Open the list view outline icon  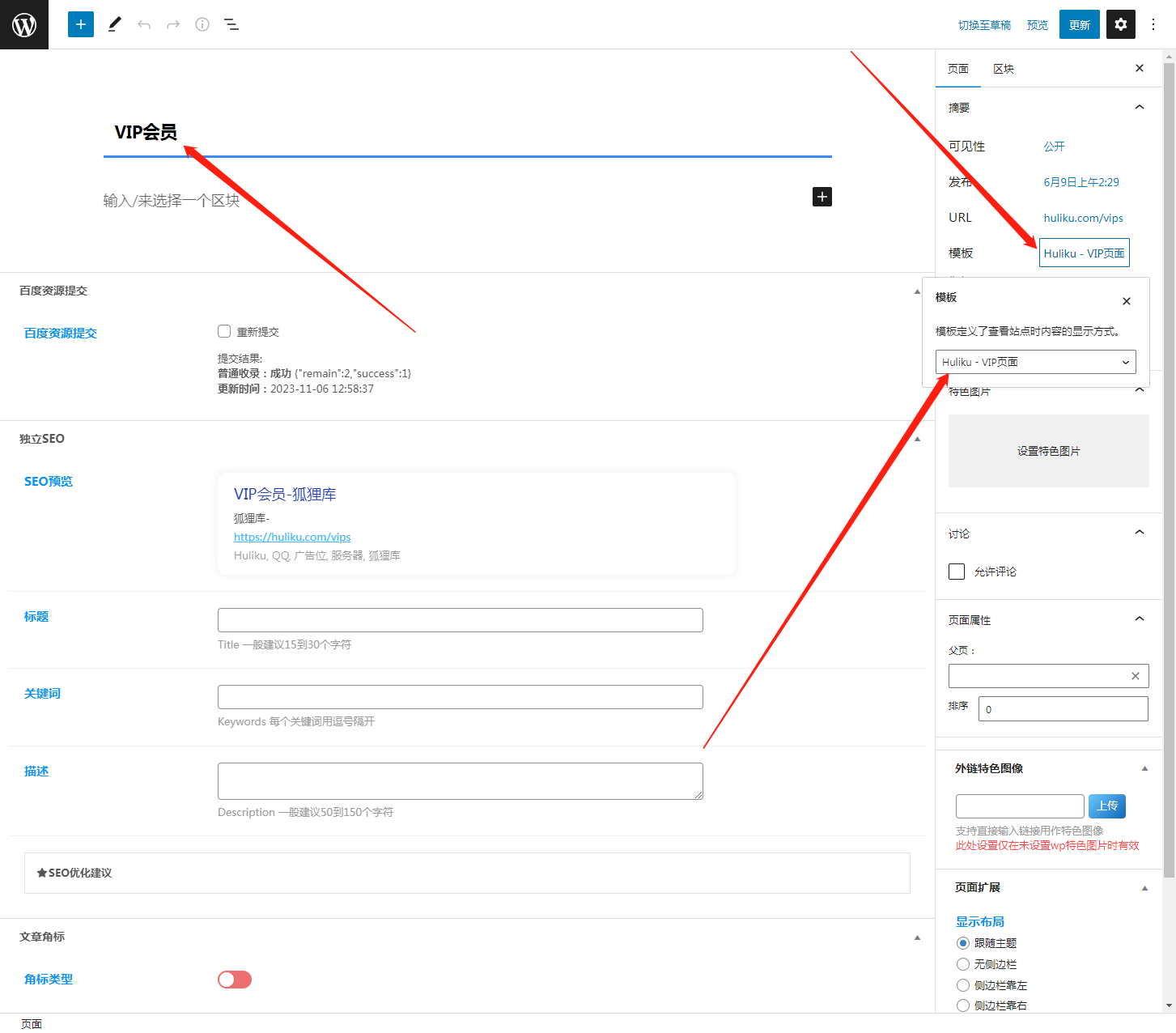tap(231, 24)
